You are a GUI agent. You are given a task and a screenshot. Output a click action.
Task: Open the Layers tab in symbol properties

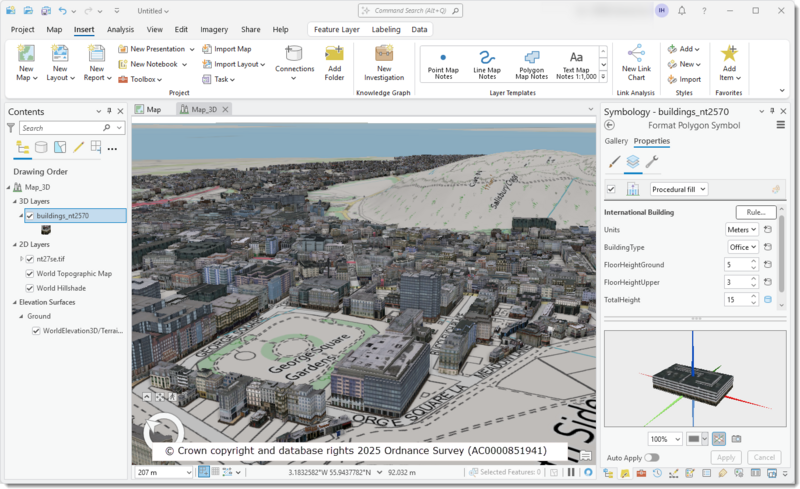[633, 162]
